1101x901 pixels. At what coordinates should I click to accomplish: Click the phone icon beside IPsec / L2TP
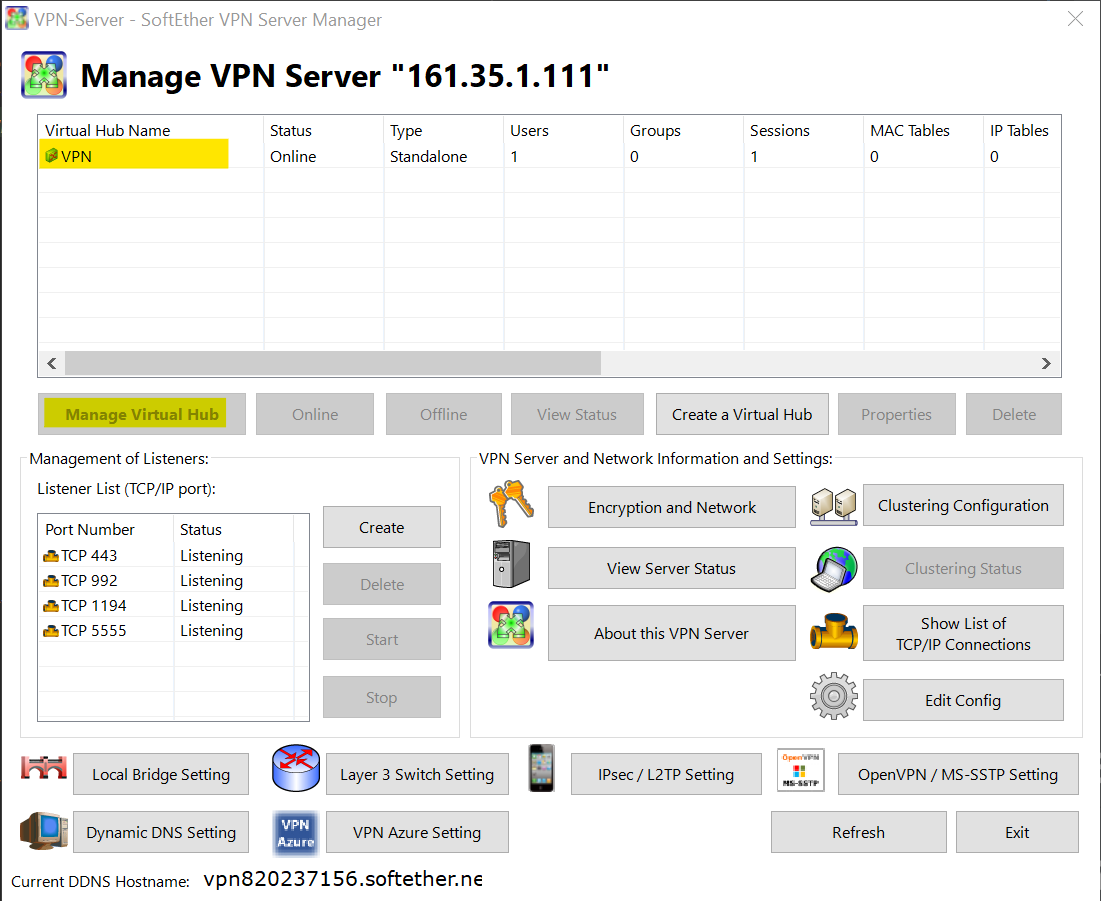pos(541,768)
